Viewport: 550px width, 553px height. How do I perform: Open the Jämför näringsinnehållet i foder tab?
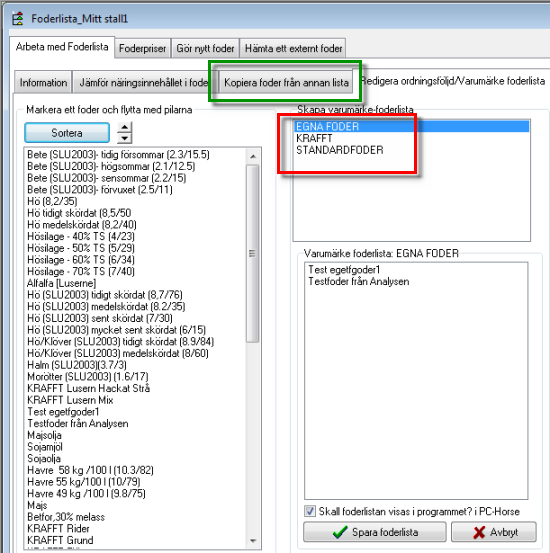[x=144, y=82]
